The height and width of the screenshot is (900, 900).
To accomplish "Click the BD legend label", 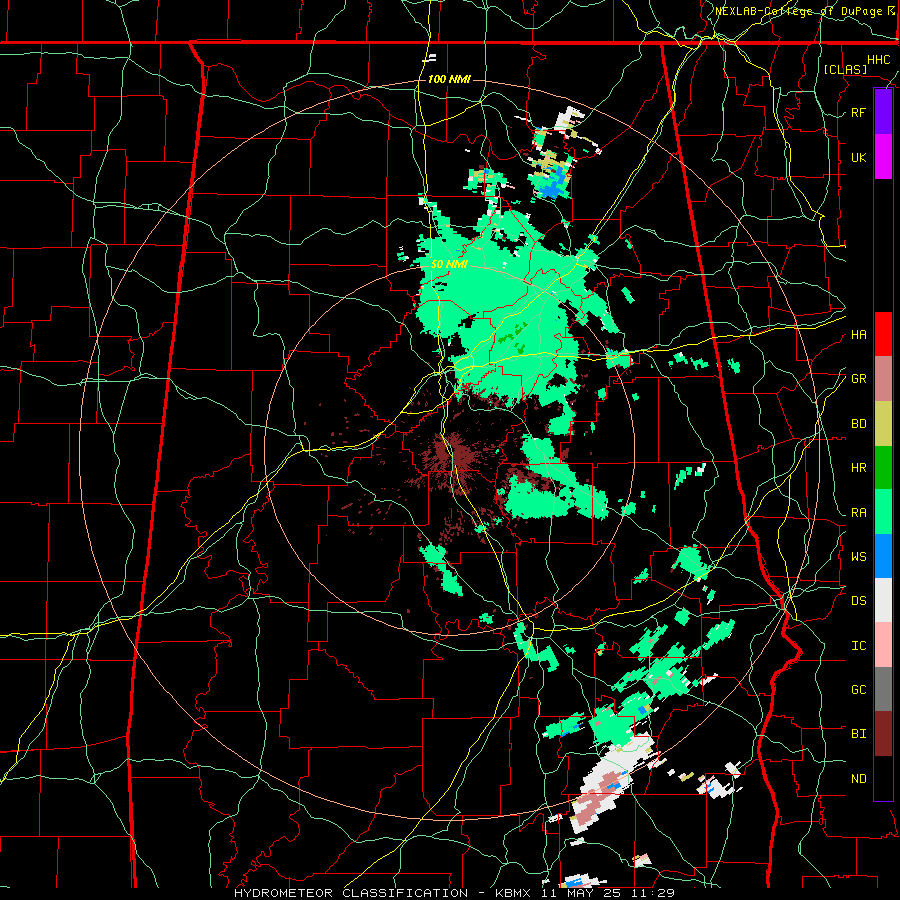I will point(858,424).
